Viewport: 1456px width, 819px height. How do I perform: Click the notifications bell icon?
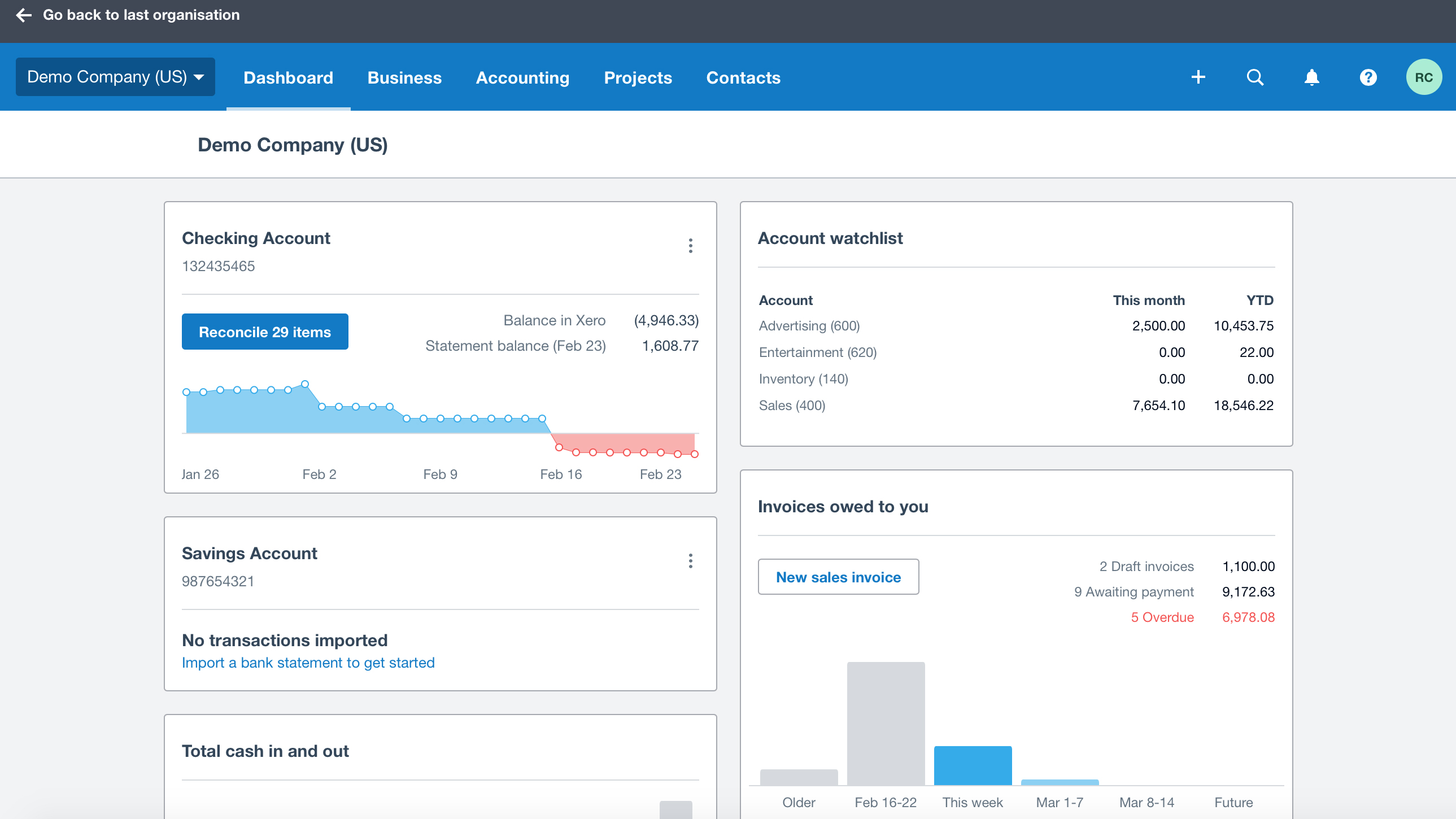[1311, 77]
